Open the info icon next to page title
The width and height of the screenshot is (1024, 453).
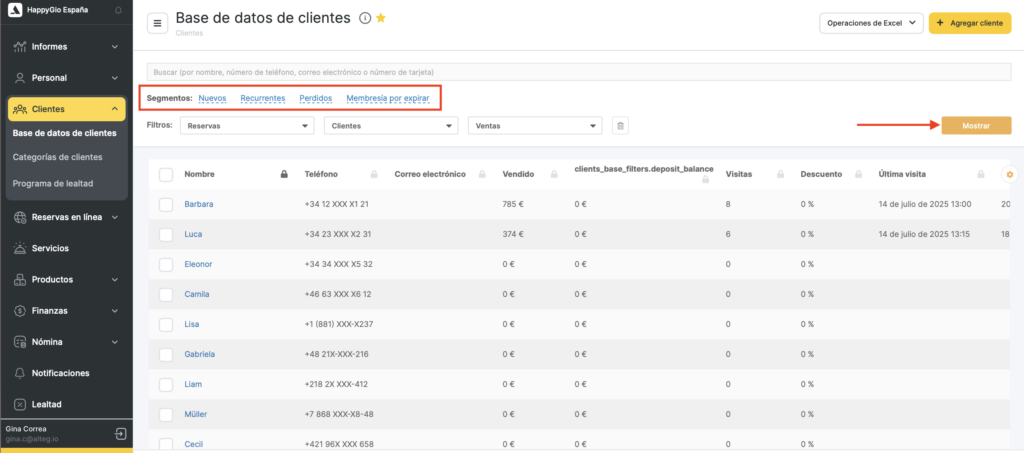click(x=365, y=19)
